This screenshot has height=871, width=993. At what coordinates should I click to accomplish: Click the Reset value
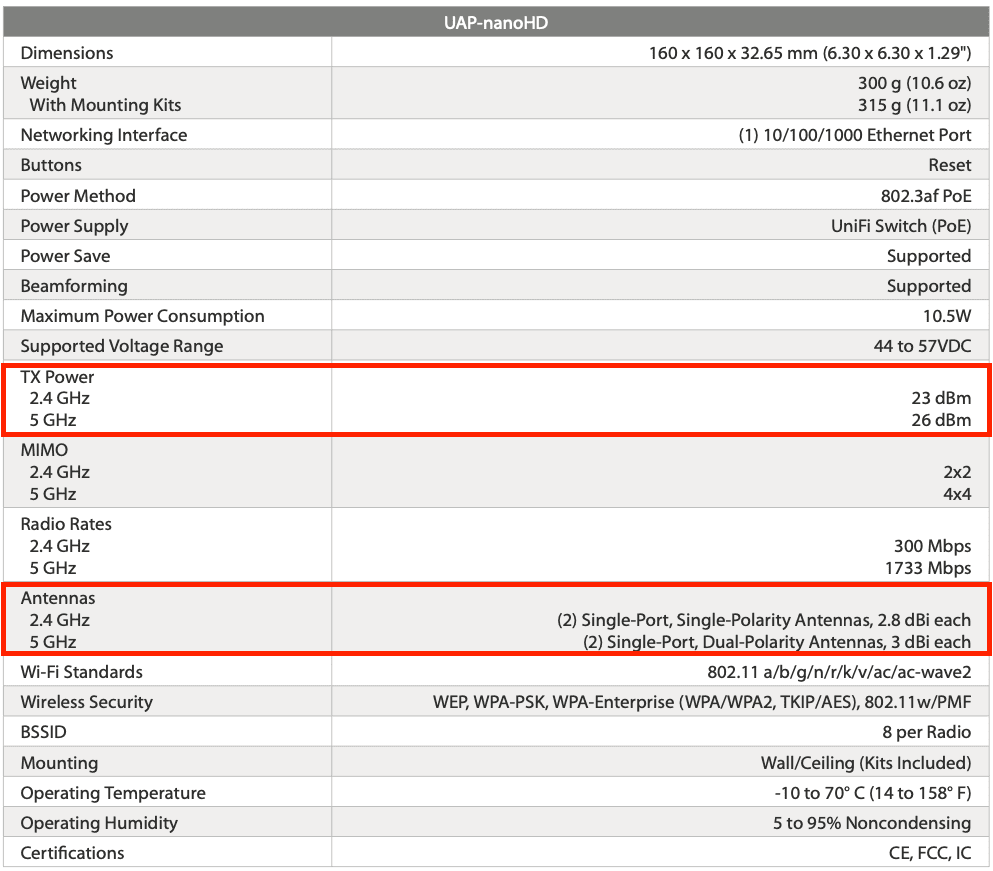950,165
